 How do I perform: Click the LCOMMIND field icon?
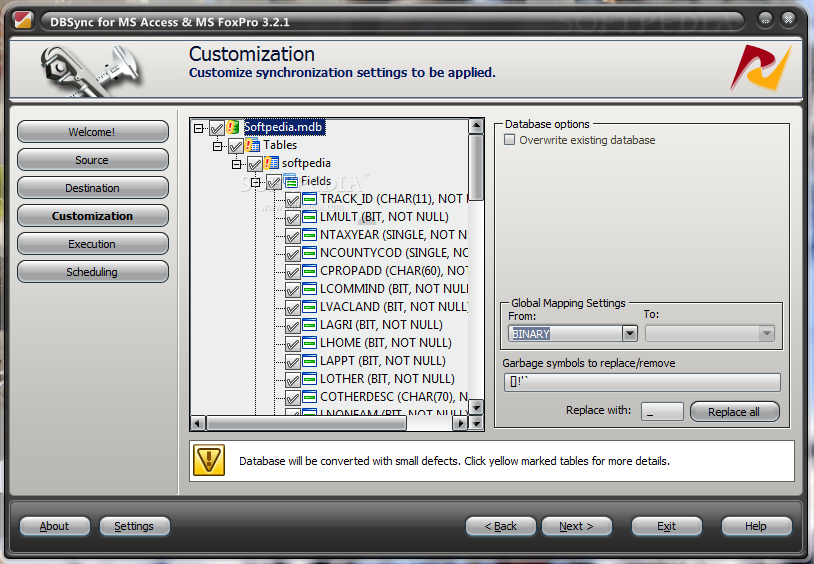point(309,289)
